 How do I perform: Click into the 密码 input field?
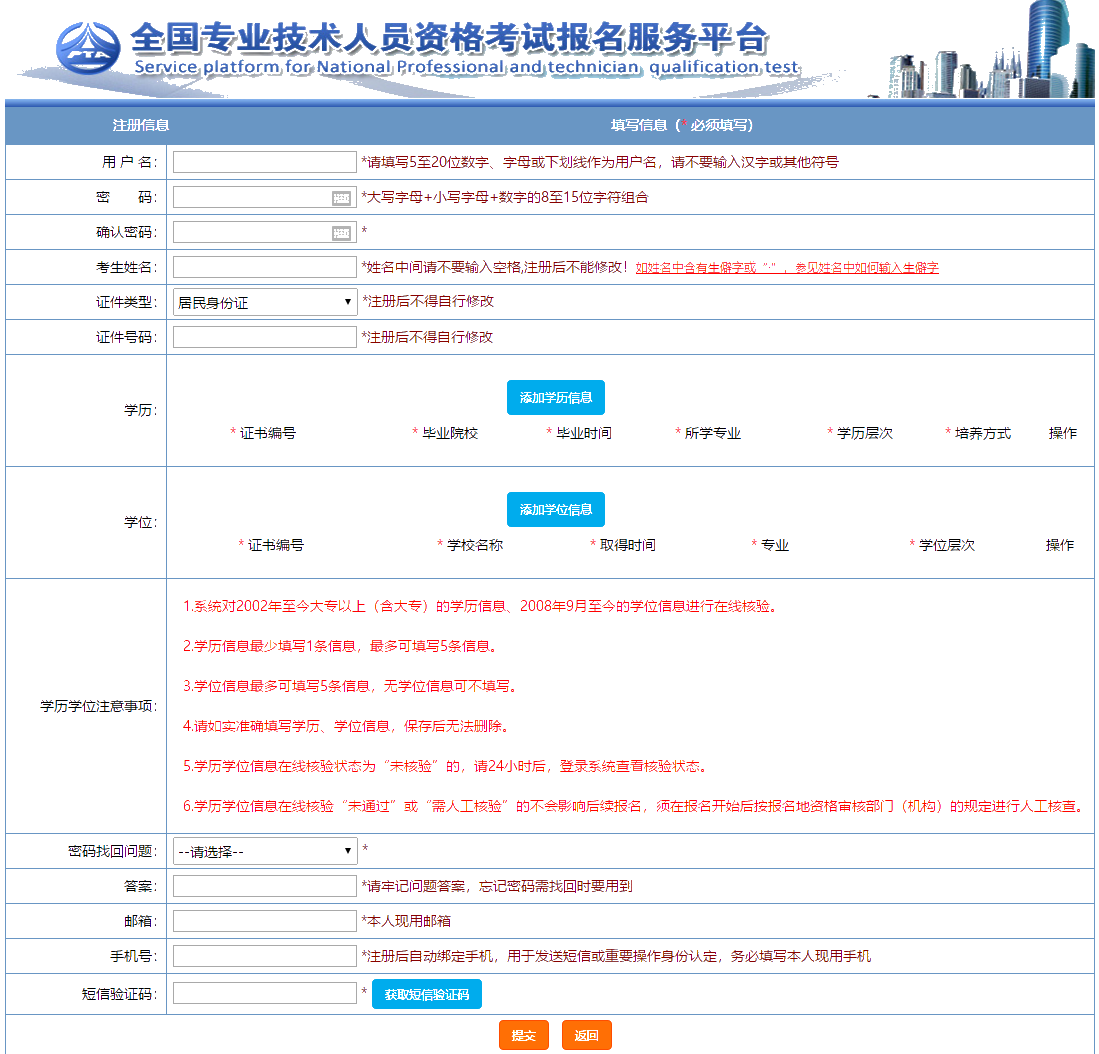click(252, 198)
